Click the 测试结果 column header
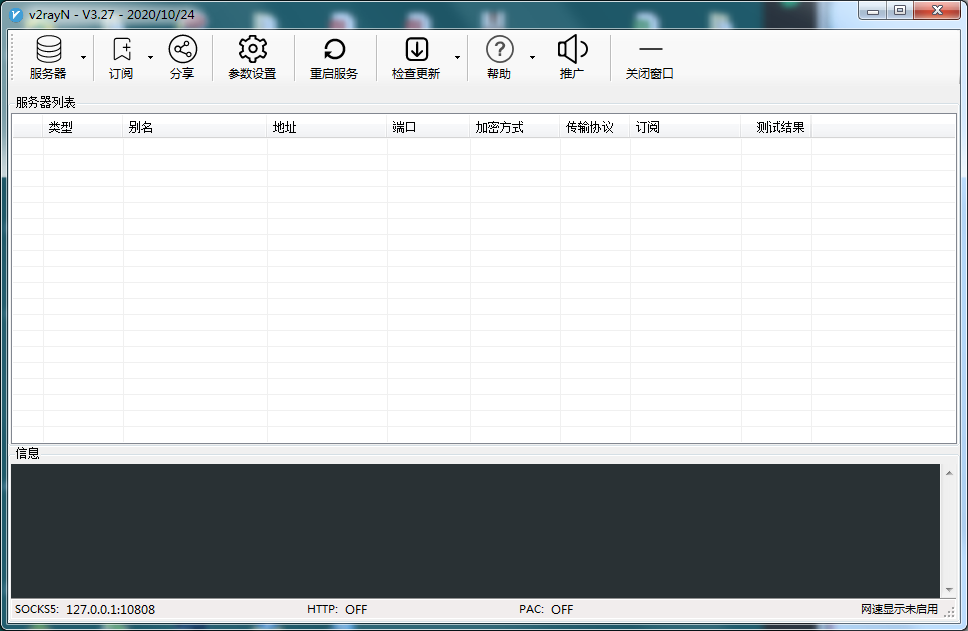 779,127
